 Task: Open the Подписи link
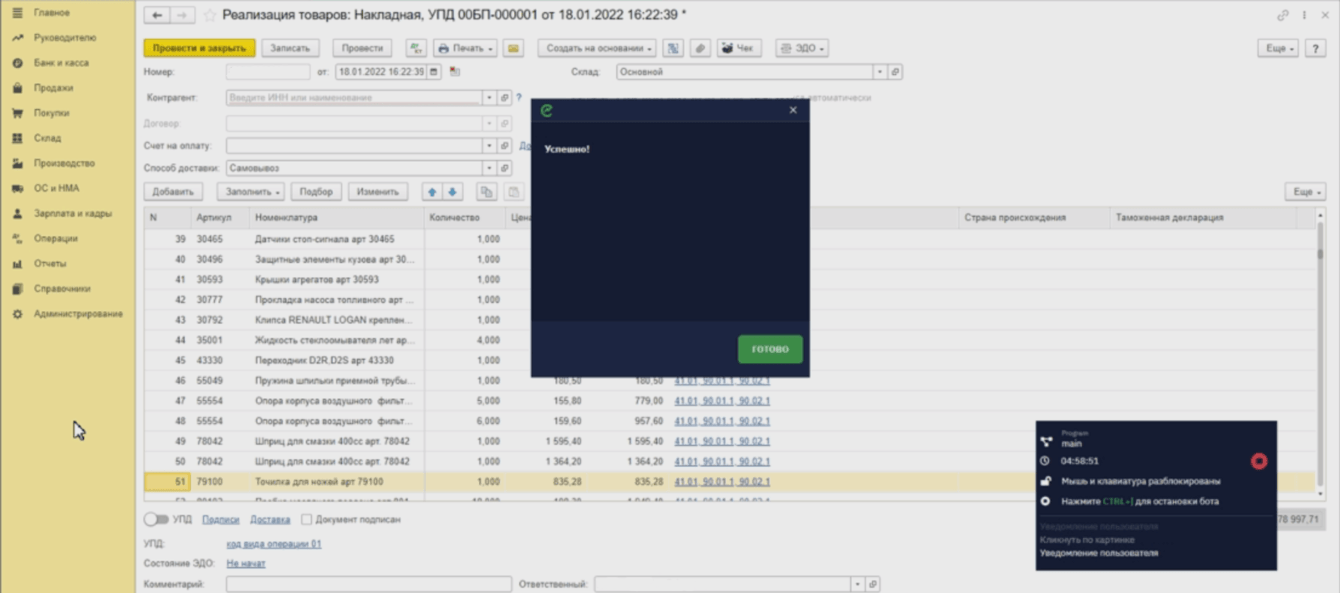click(220, 520)
